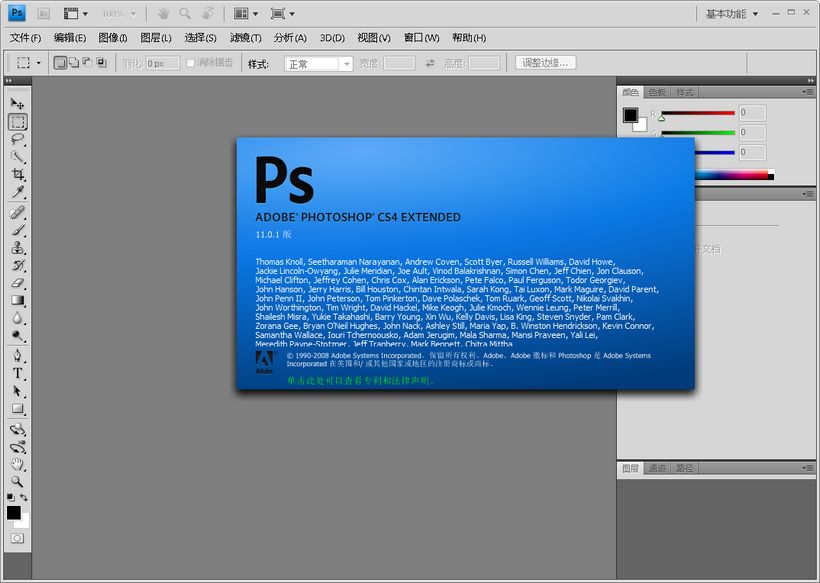
Task: Open the 文件(F) menu
Action: pyautogui.click(x=25, y=38)
